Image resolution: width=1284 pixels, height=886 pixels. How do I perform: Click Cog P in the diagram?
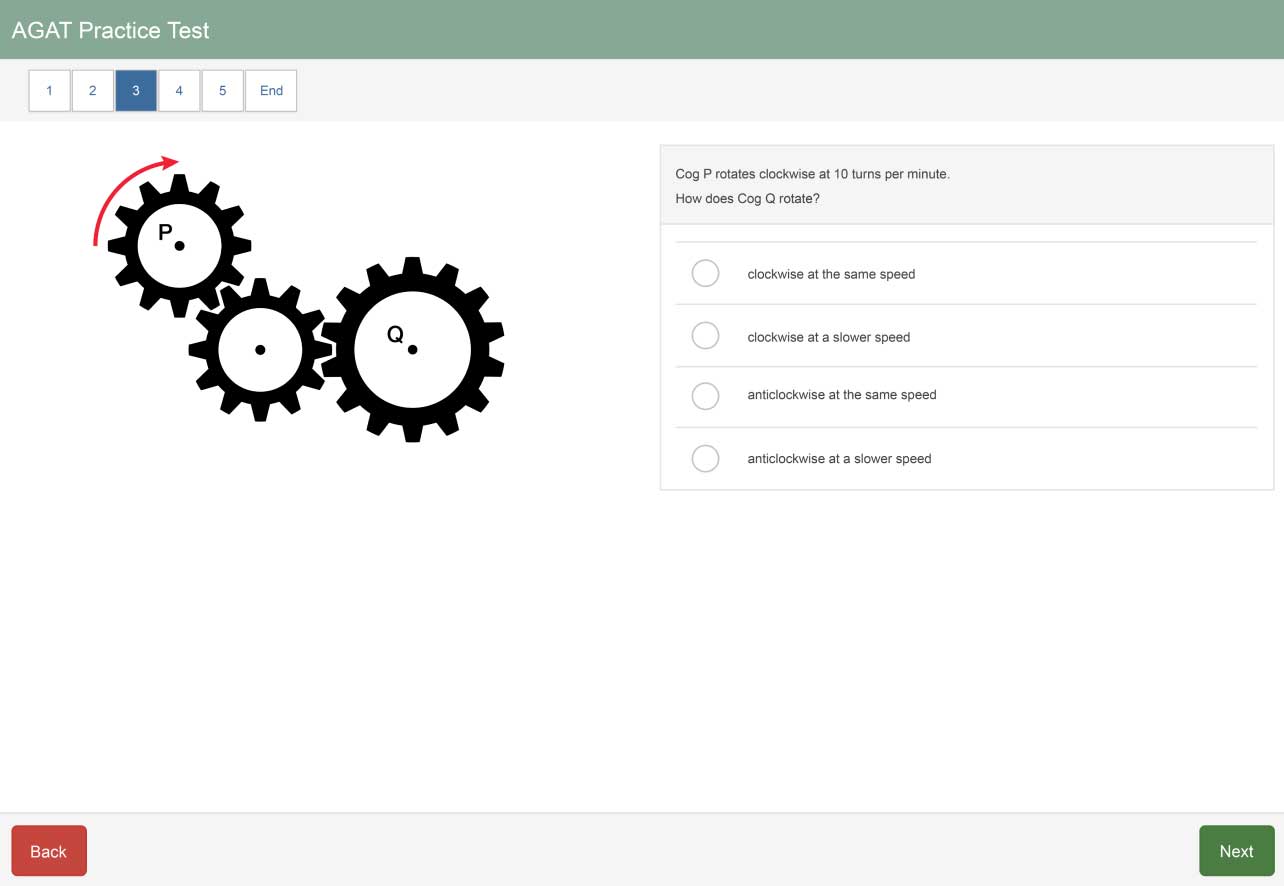click(178, 243)
